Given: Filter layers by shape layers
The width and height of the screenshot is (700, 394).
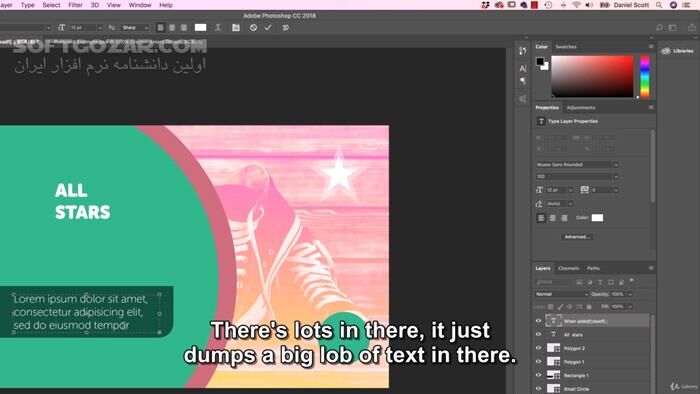Looking at the screenshot, I should [x=611, y=282].
